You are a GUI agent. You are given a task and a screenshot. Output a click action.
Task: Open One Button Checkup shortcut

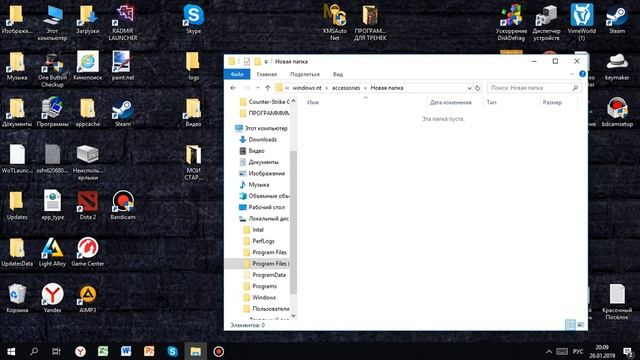[x=52, y=69]
